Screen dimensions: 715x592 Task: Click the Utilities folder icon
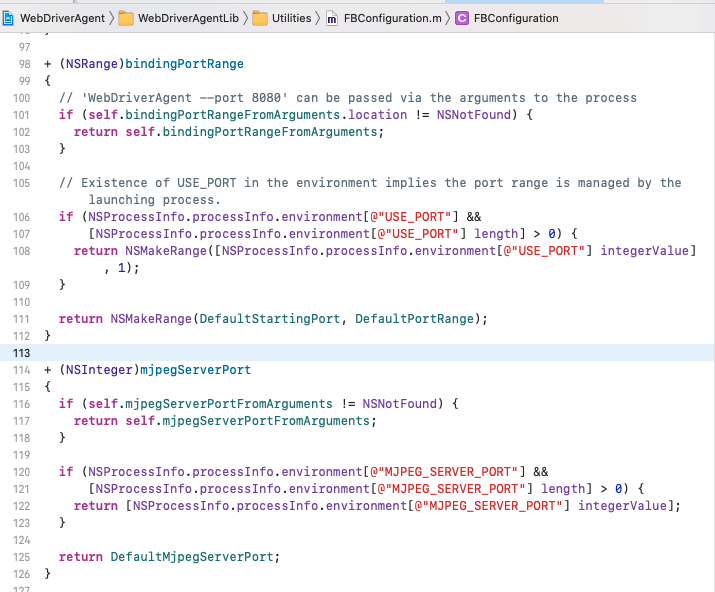point(259,18)
